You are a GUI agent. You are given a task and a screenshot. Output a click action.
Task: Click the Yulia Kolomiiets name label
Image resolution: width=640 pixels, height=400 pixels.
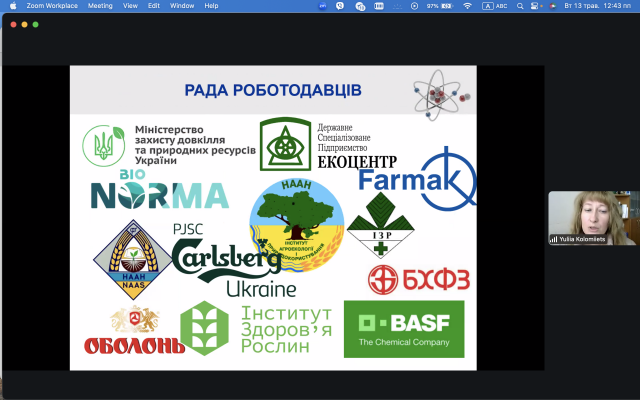(582, 239)
